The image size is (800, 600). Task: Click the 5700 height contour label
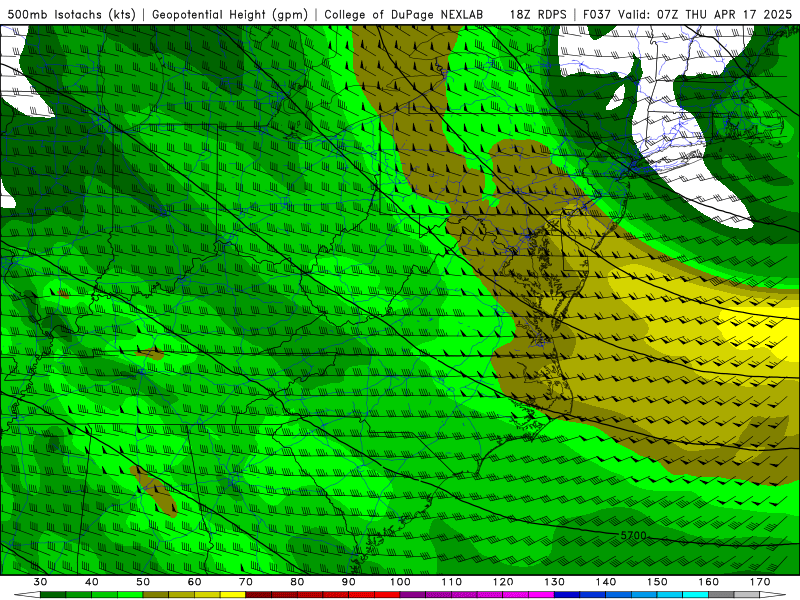(633, 535)
